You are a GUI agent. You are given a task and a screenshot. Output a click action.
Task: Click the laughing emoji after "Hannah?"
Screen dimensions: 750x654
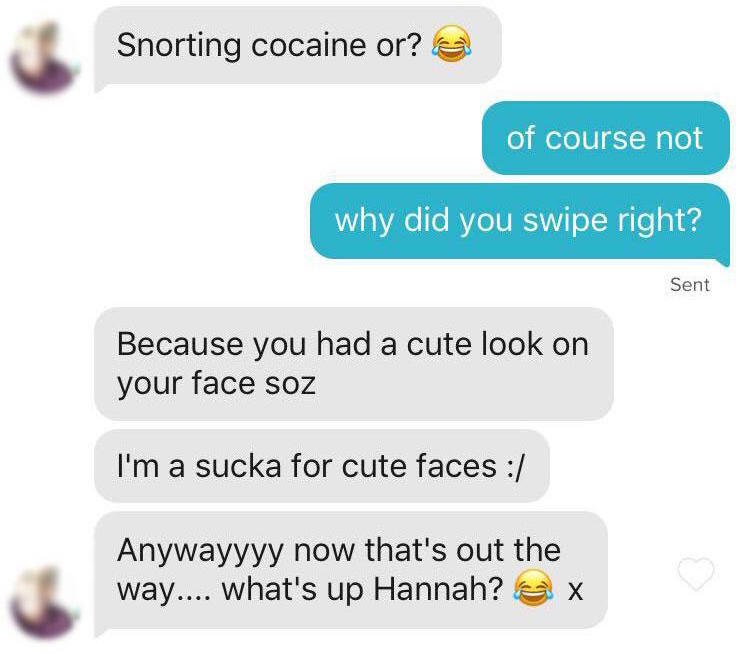(533, 588)
